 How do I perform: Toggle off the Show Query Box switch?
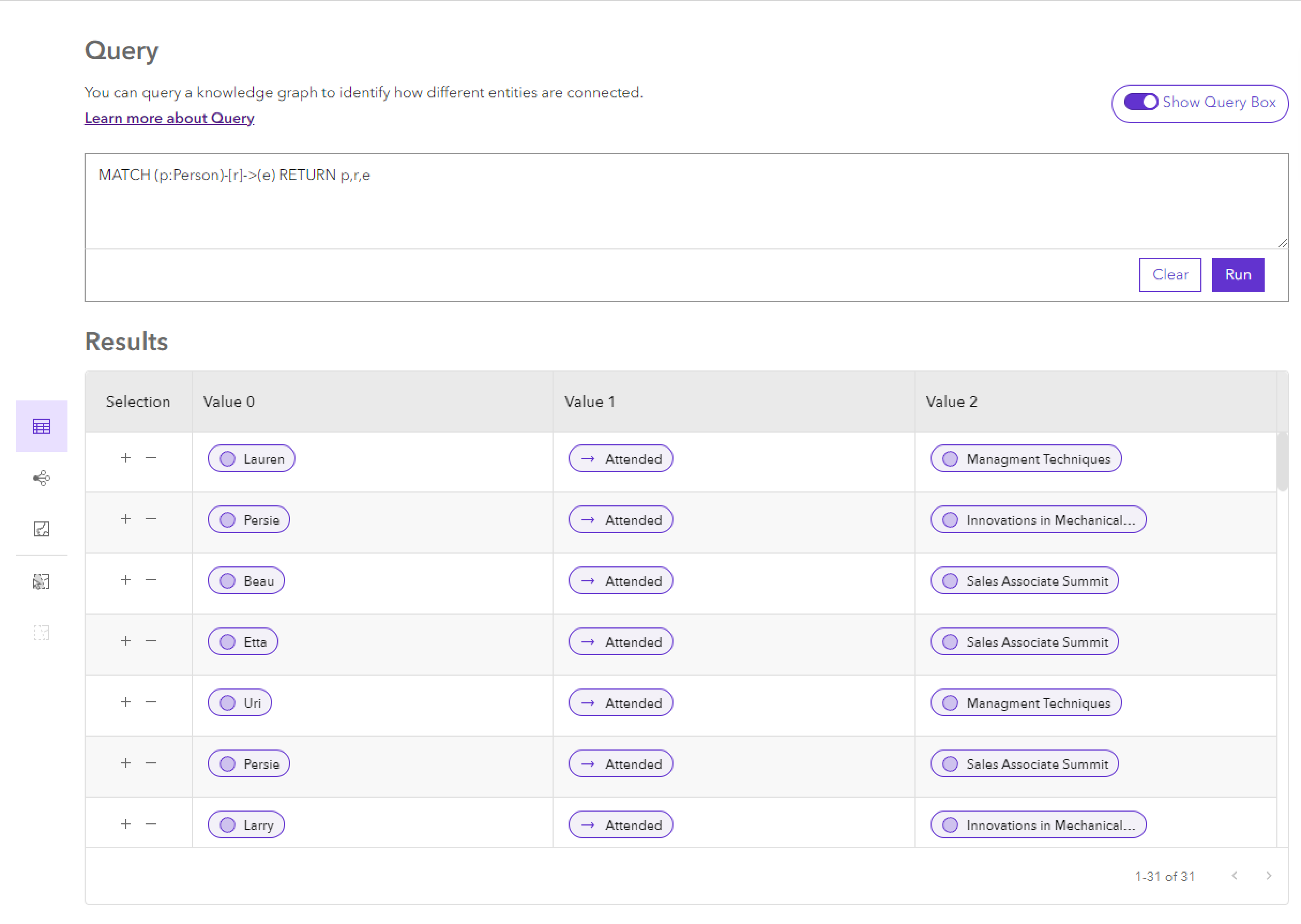point(1141,102)
